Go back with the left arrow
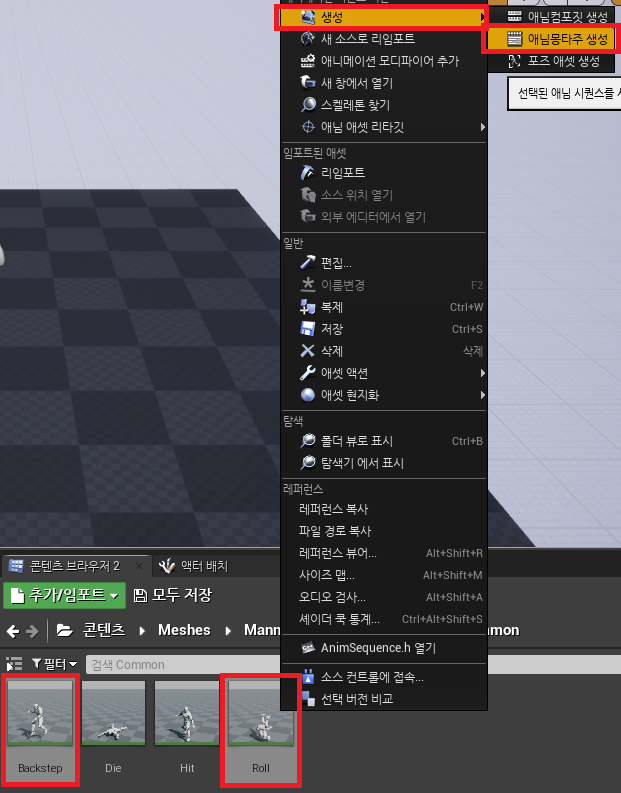Image resolution: width=621 pixels, height=793 pixels. coord(13,631)
